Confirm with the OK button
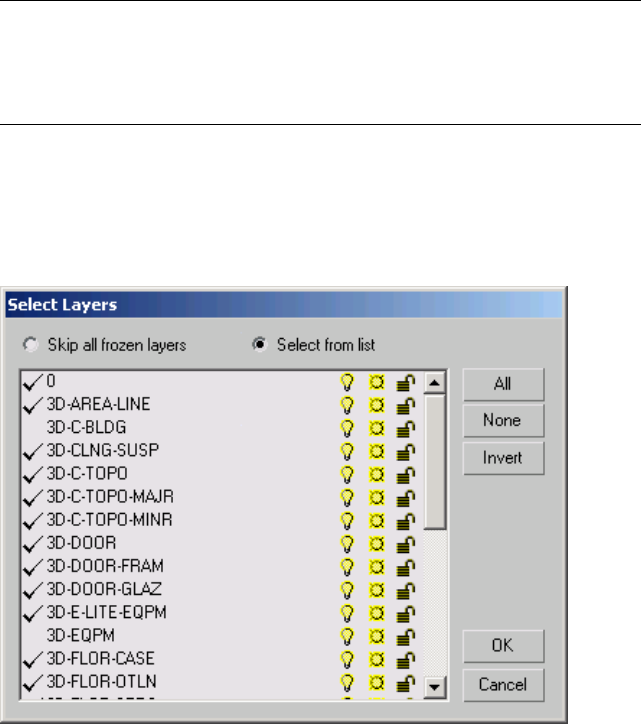 503,646
